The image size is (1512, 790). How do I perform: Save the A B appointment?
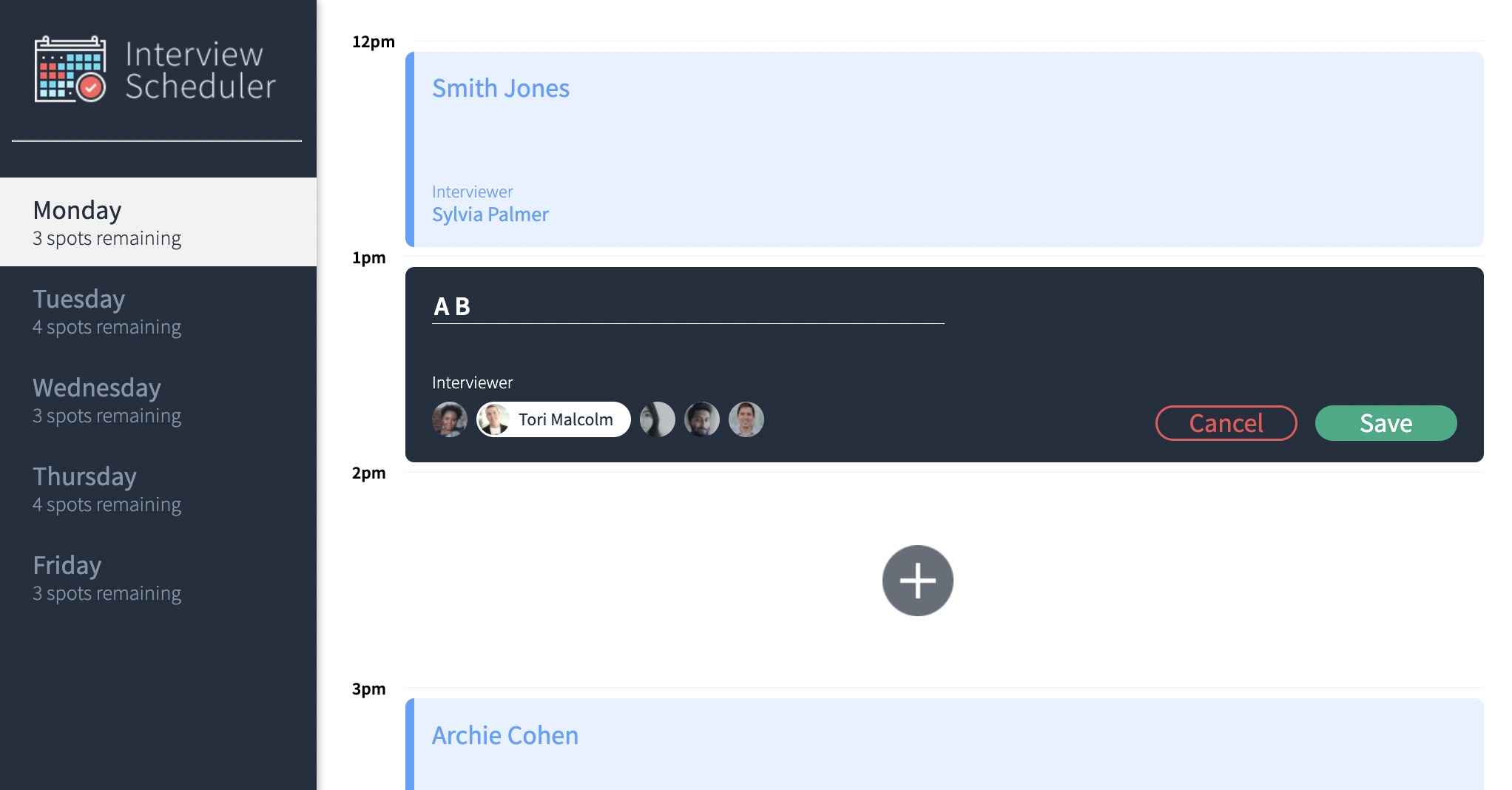pos(1386,423)
